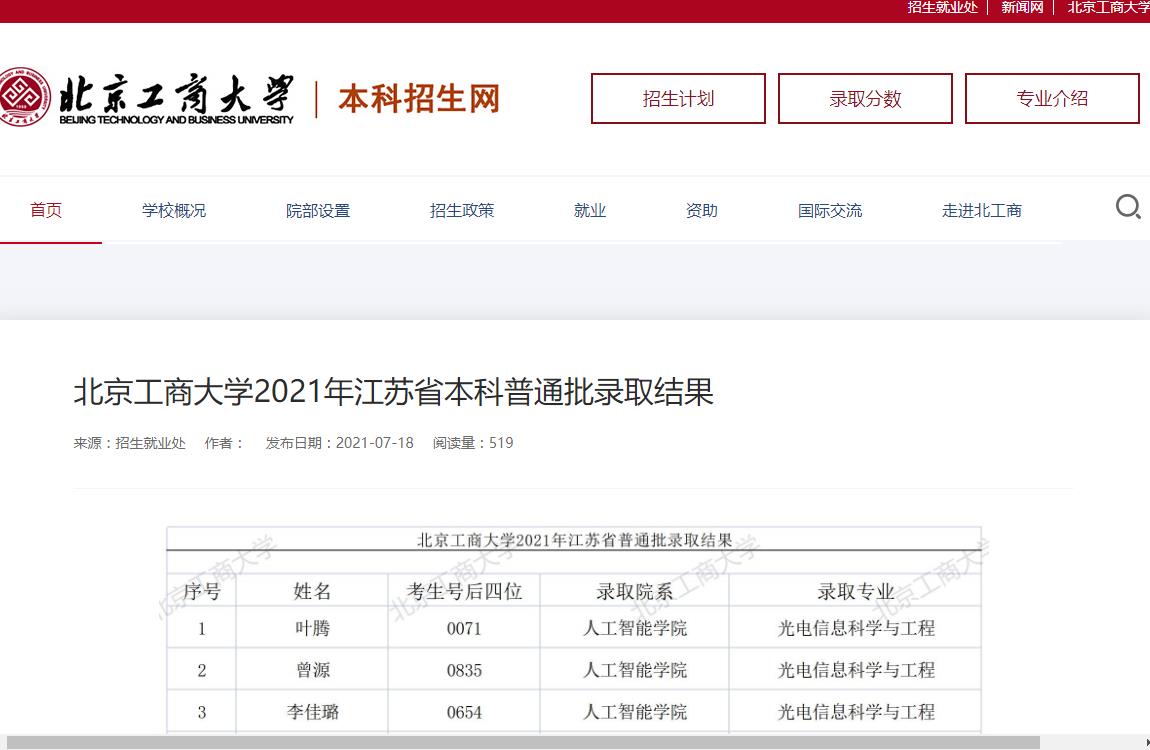Click the 本科招生网 site title

point(419,98)
